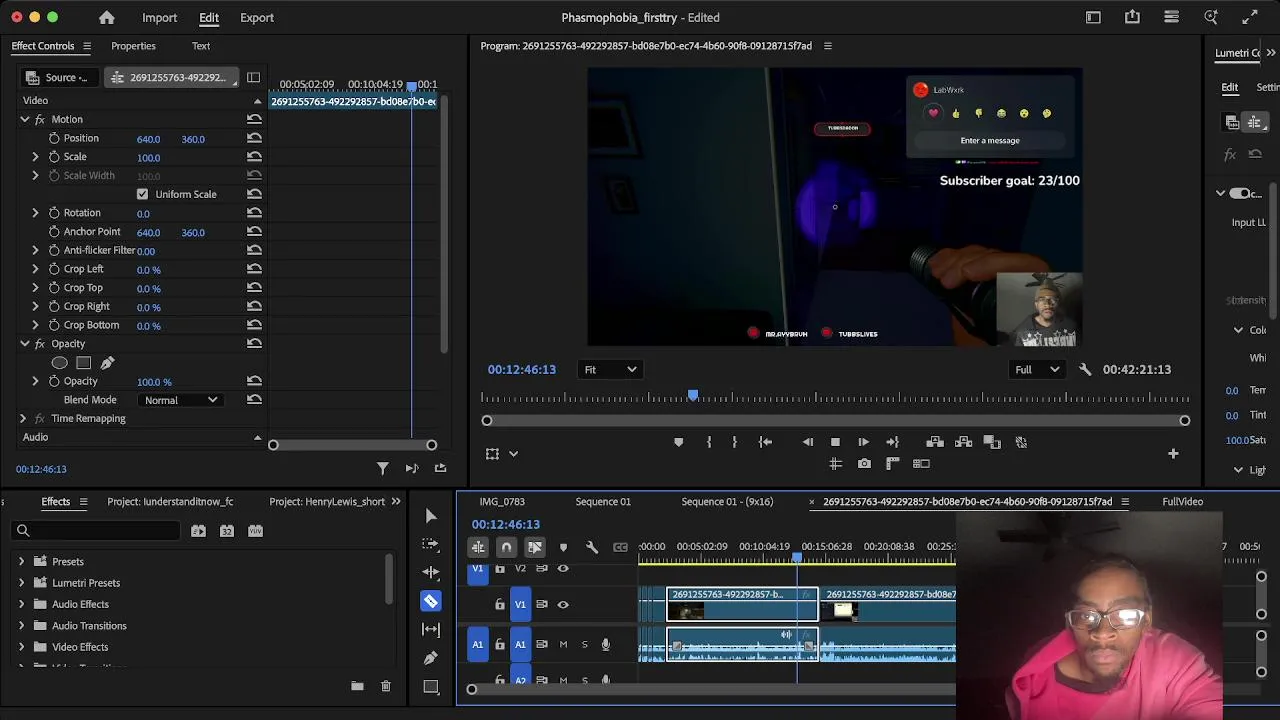Expand the Audio Effects folder
The width and height of the screenshot is (1280, 720).
click(21, 604)
